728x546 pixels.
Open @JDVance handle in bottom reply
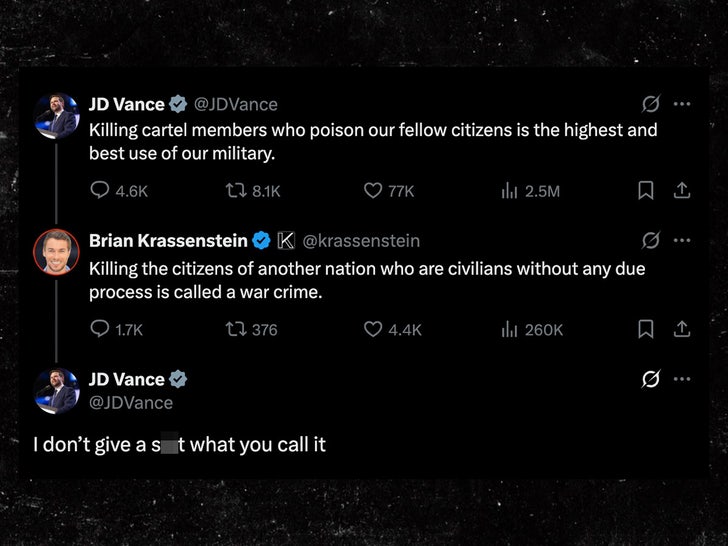131,403
